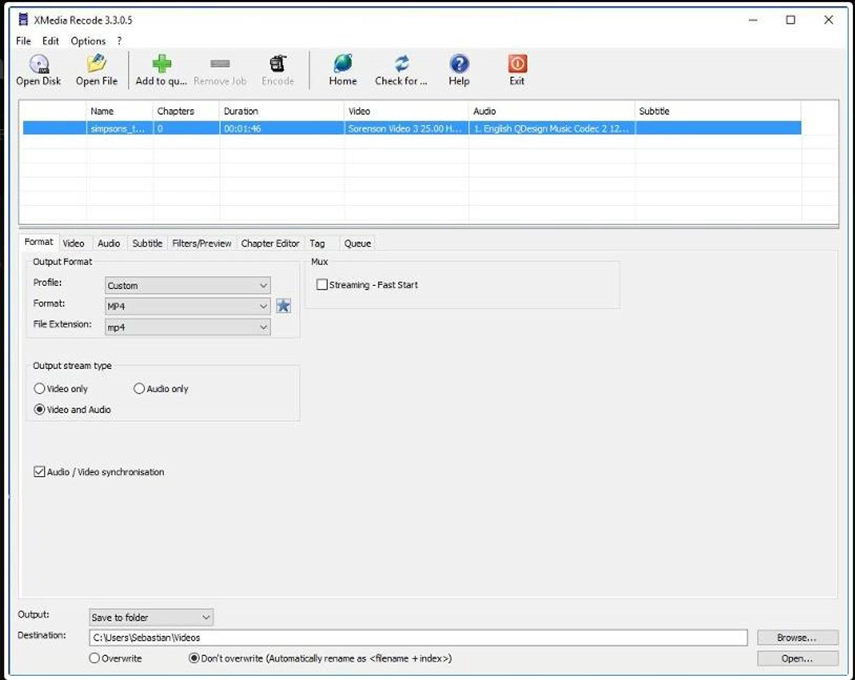Click the Audio column header

(552, 111)
